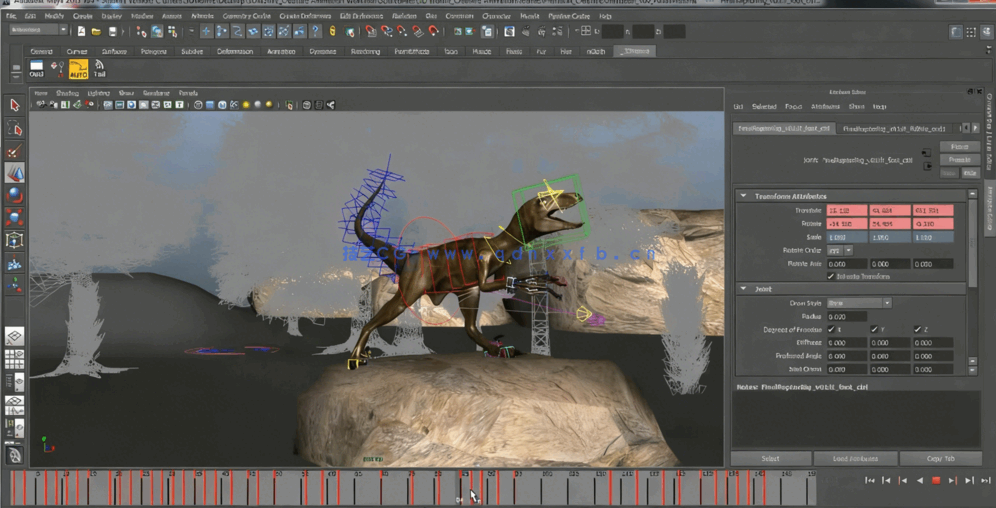Uncheck Degrees of Freedom Z checkbox
The width and height of the screenshot is (996, 508).
point(917,329)
